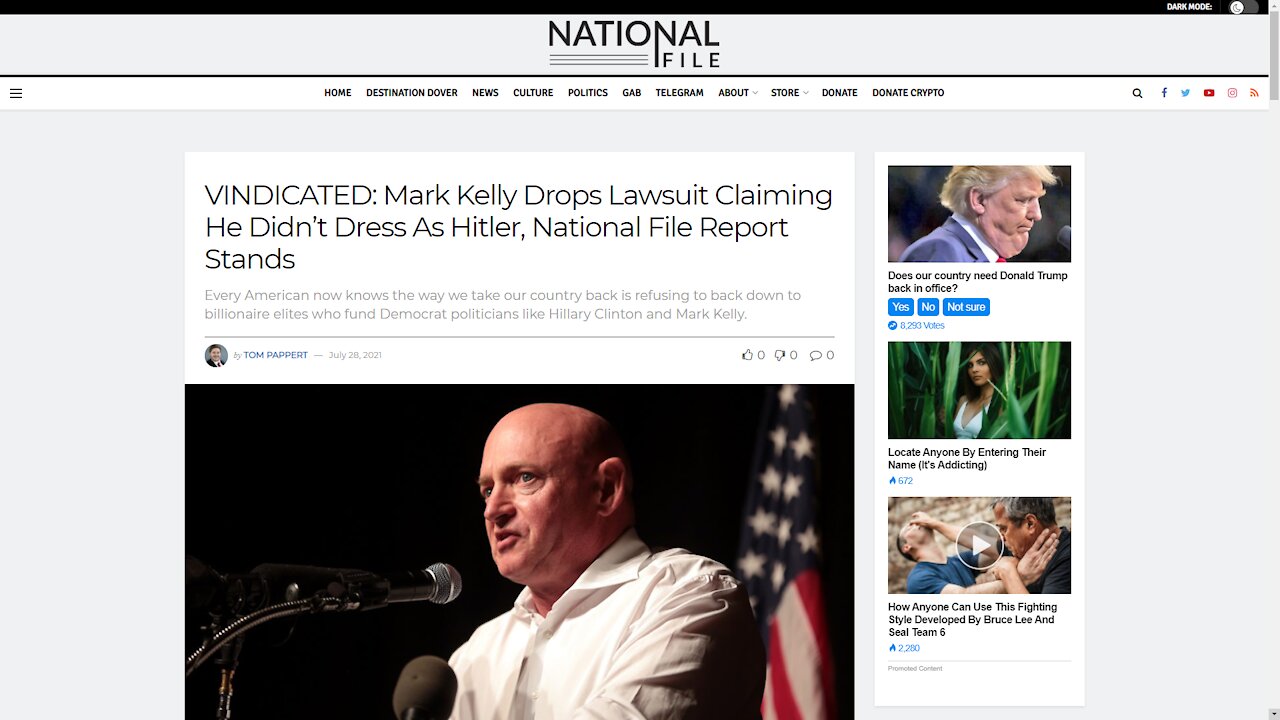Vote No in the Trump poll
Image resolution: width=1280 pixels, height=720 pixels.
(x=928, y=307)
